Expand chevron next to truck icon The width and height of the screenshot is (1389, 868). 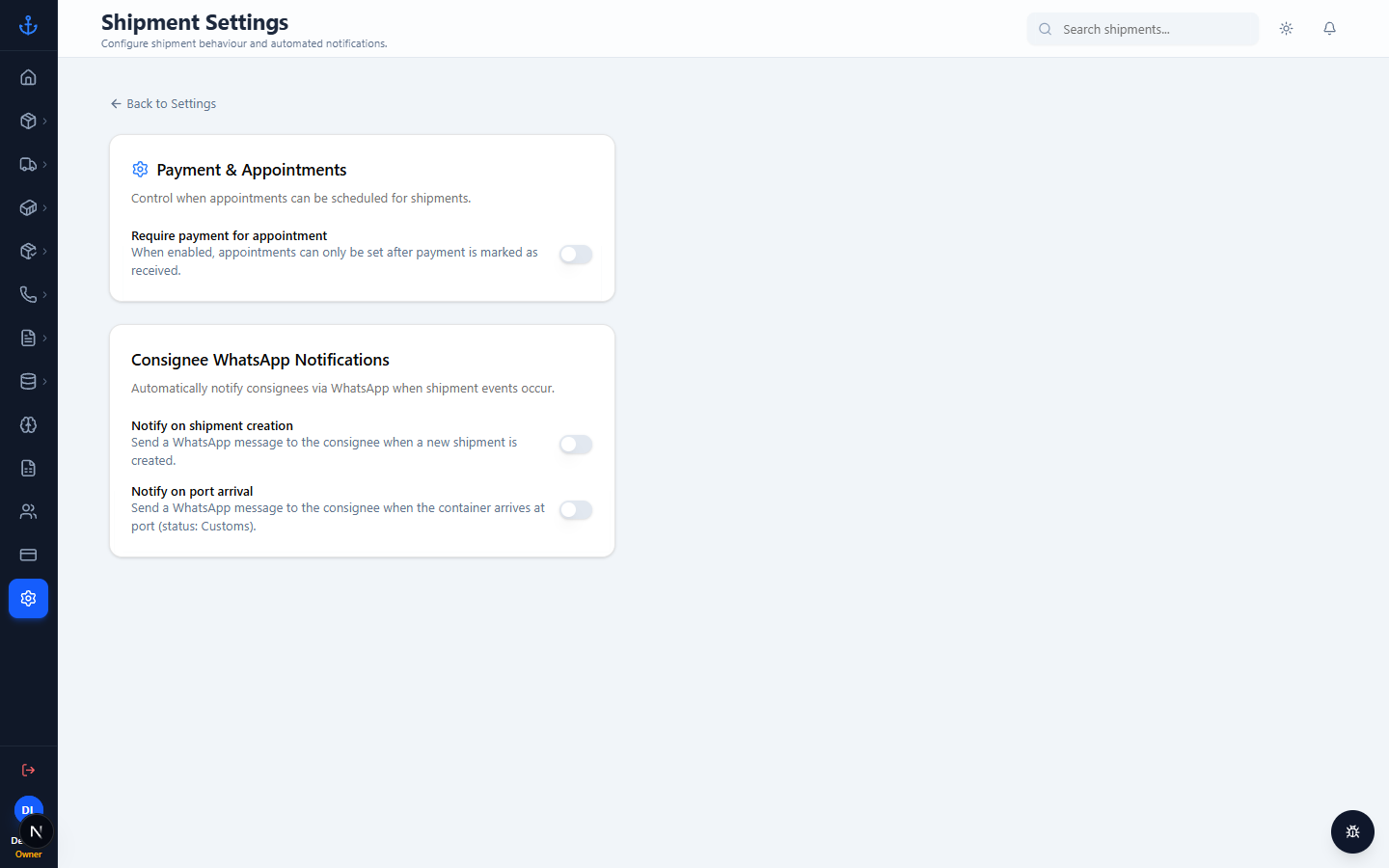pyautogui.click(x=44, y=164)
